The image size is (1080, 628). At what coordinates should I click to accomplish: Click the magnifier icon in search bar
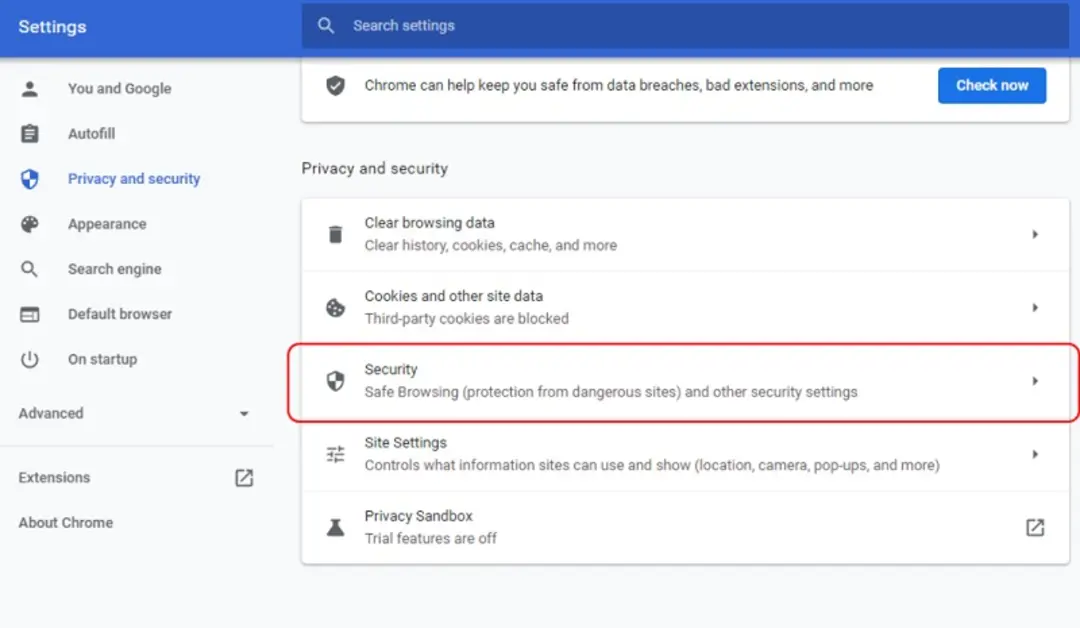[x=326, y=26]
